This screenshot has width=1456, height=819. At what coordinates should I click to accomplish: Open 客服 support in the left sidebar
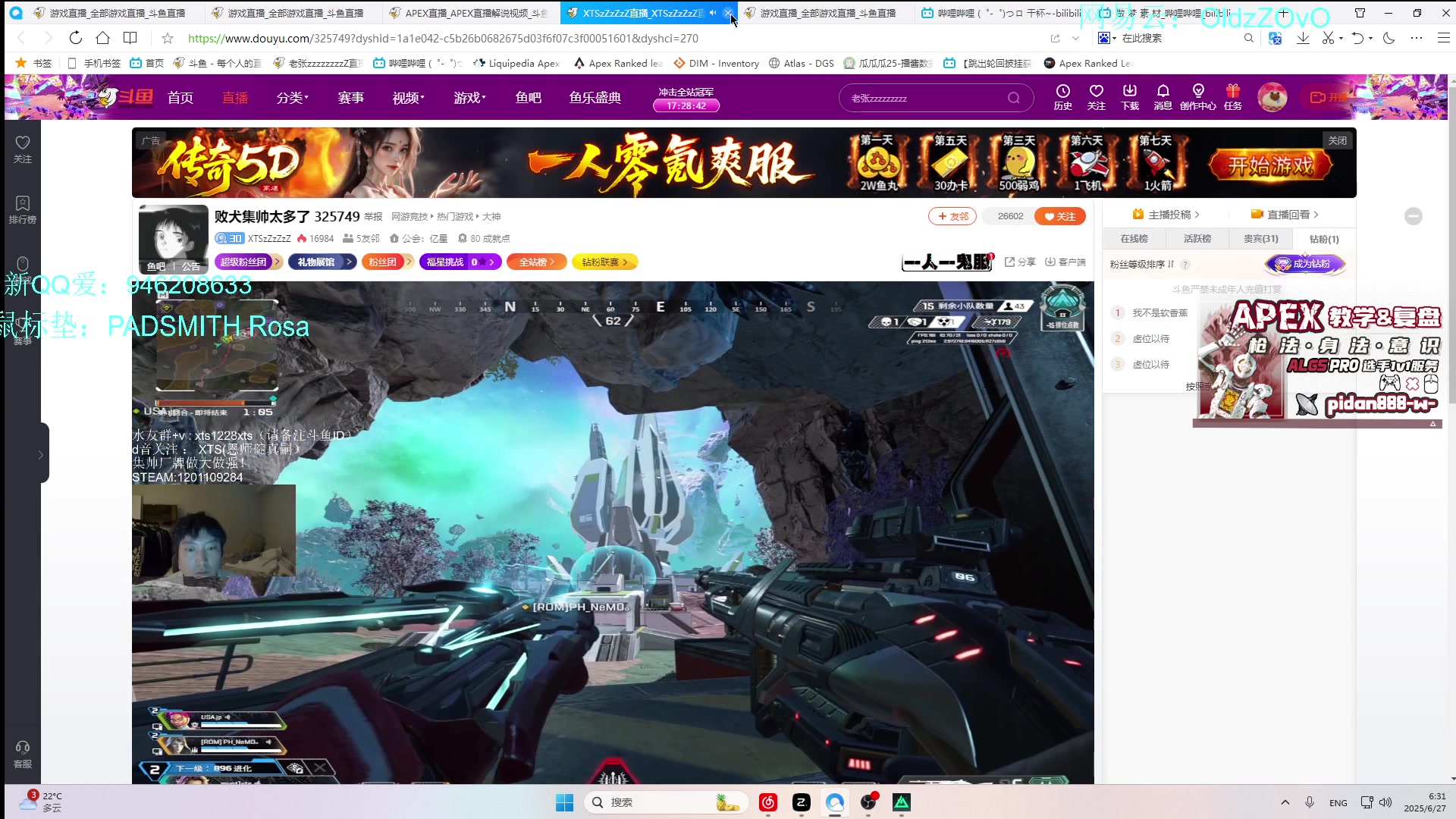[23, 755]
